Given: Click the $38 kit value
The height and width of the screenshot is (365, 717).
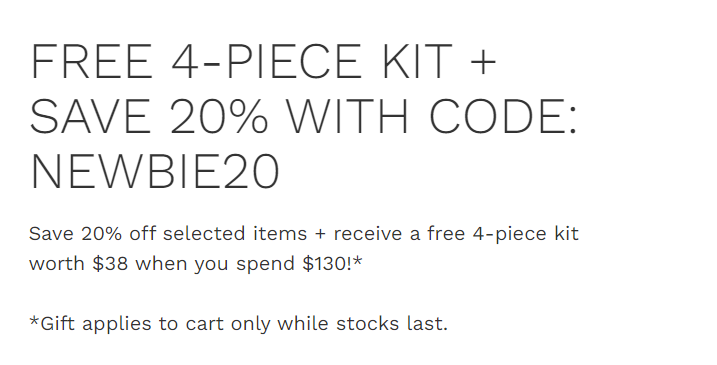Looking at the screenshot, I should pos(110,264).
